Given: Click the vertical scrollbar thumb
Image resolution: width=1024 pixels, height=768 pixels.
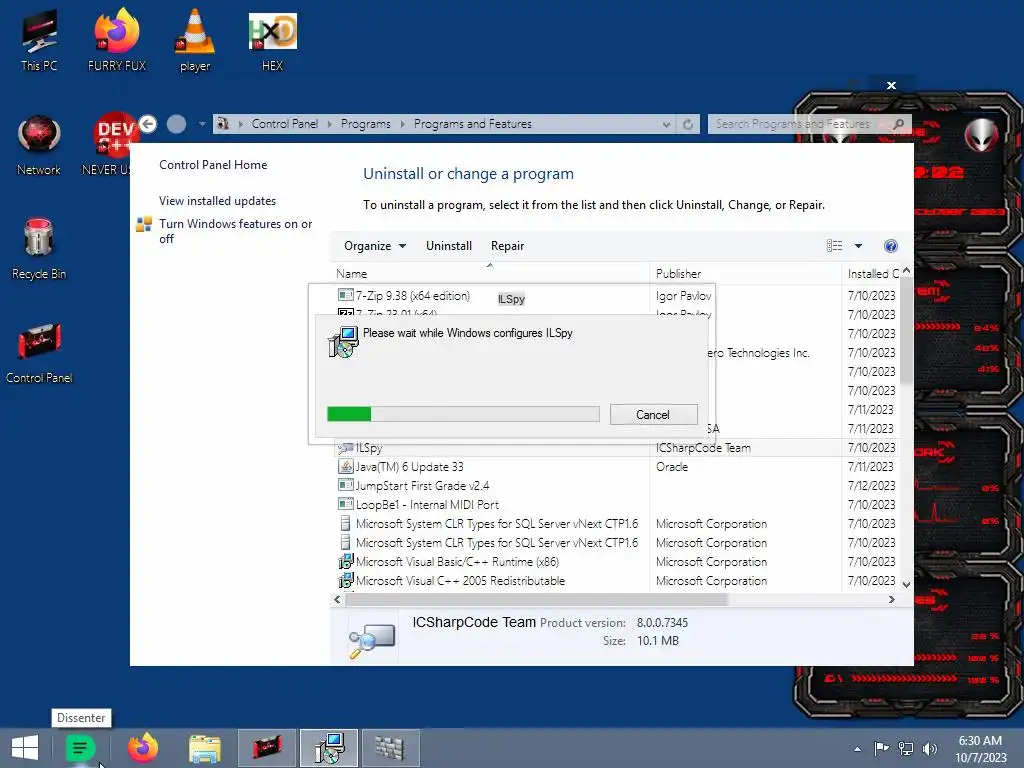Looking at the screenshot, I should [906, 330].
